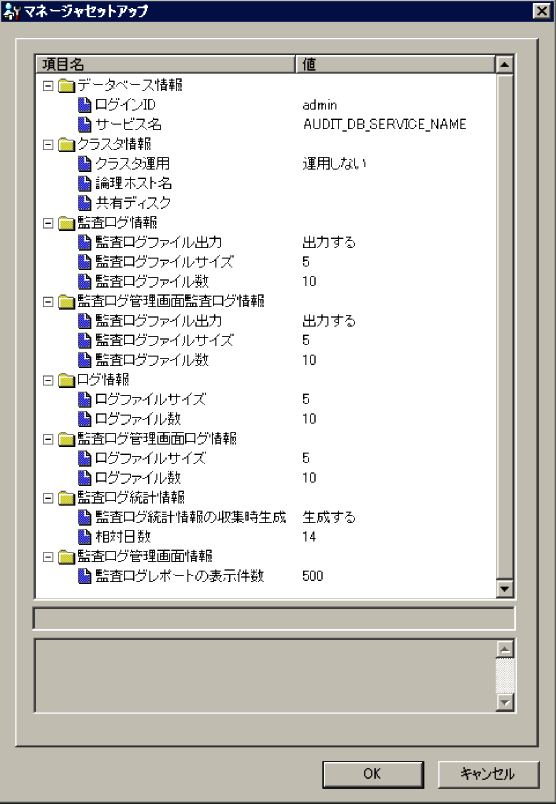
Task: Collapse the 監査ログ情報 tree node
Action: [48, 224]
